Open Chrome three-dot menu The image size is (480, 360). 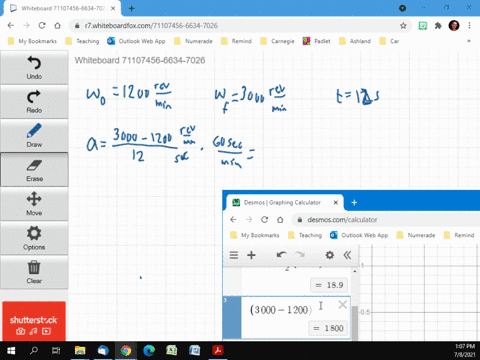469,26
